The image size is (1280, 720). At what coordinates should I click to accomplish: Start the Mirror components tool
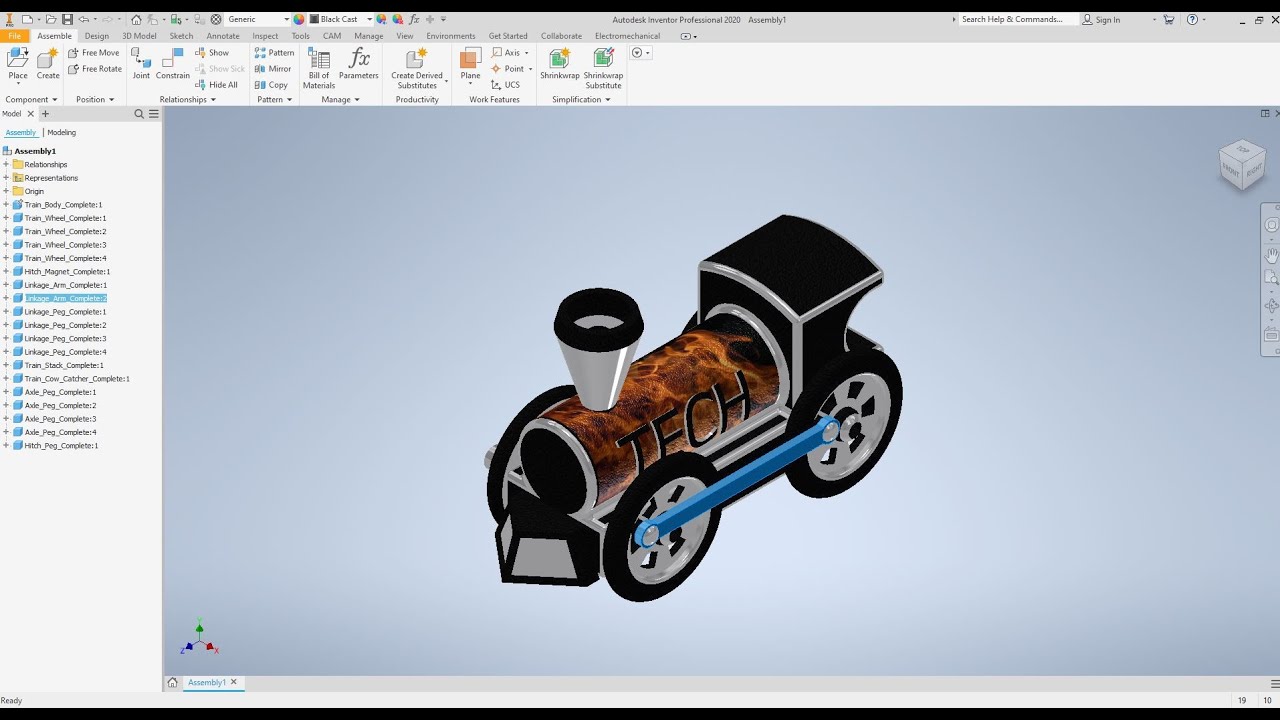[273, 69]
